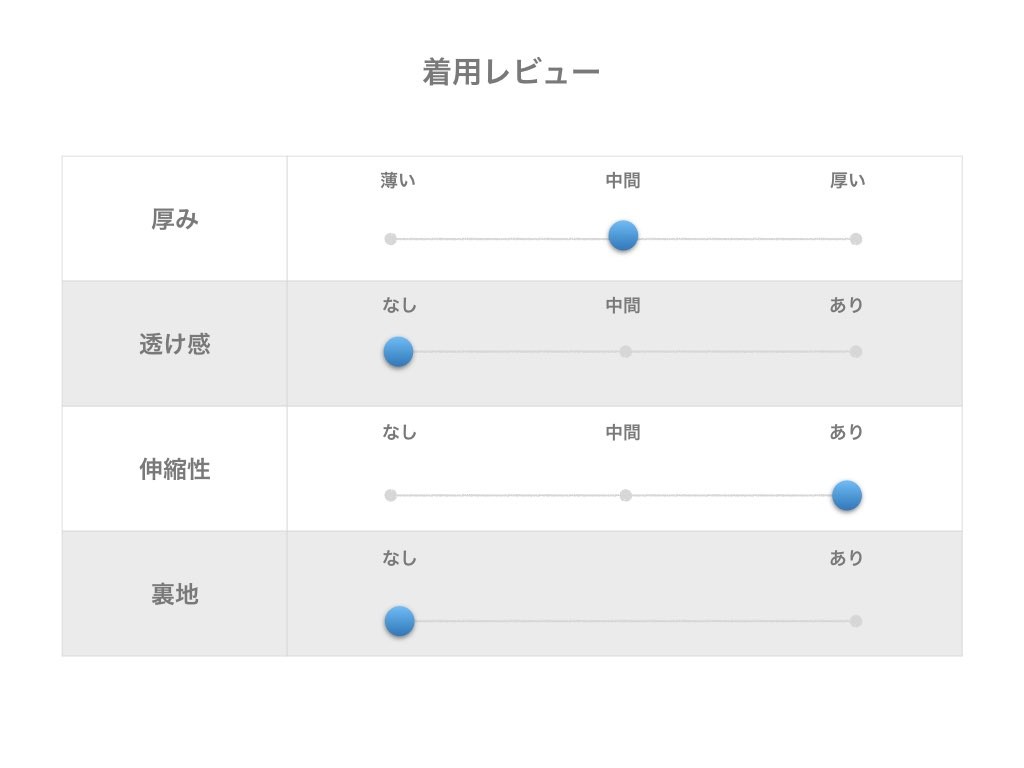
Task: Select the 裏地 row header cell
Action: tap(175, 594)
